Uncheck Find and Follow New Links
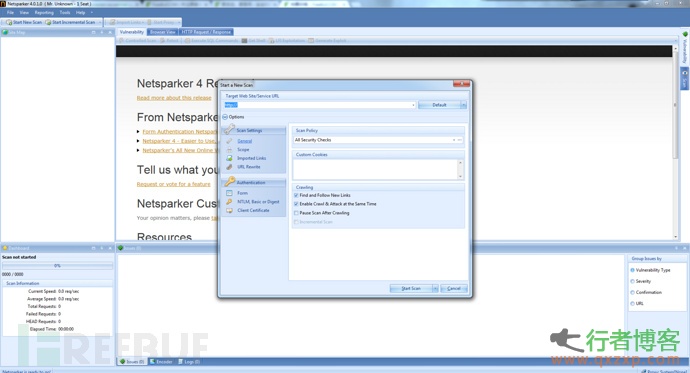Viewport: 690px width, 373px height. 296,195
